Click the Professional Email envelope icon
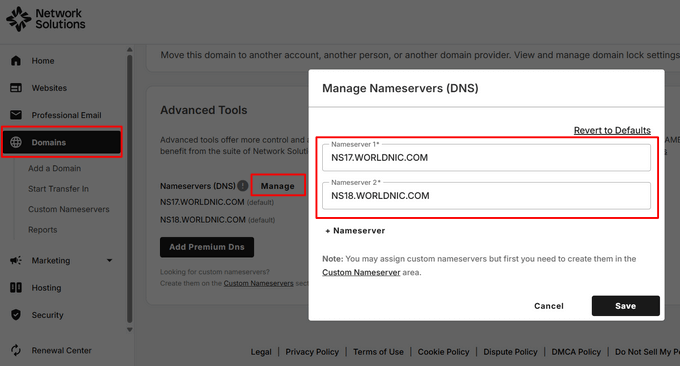680x366 pixels. point(16,115)
